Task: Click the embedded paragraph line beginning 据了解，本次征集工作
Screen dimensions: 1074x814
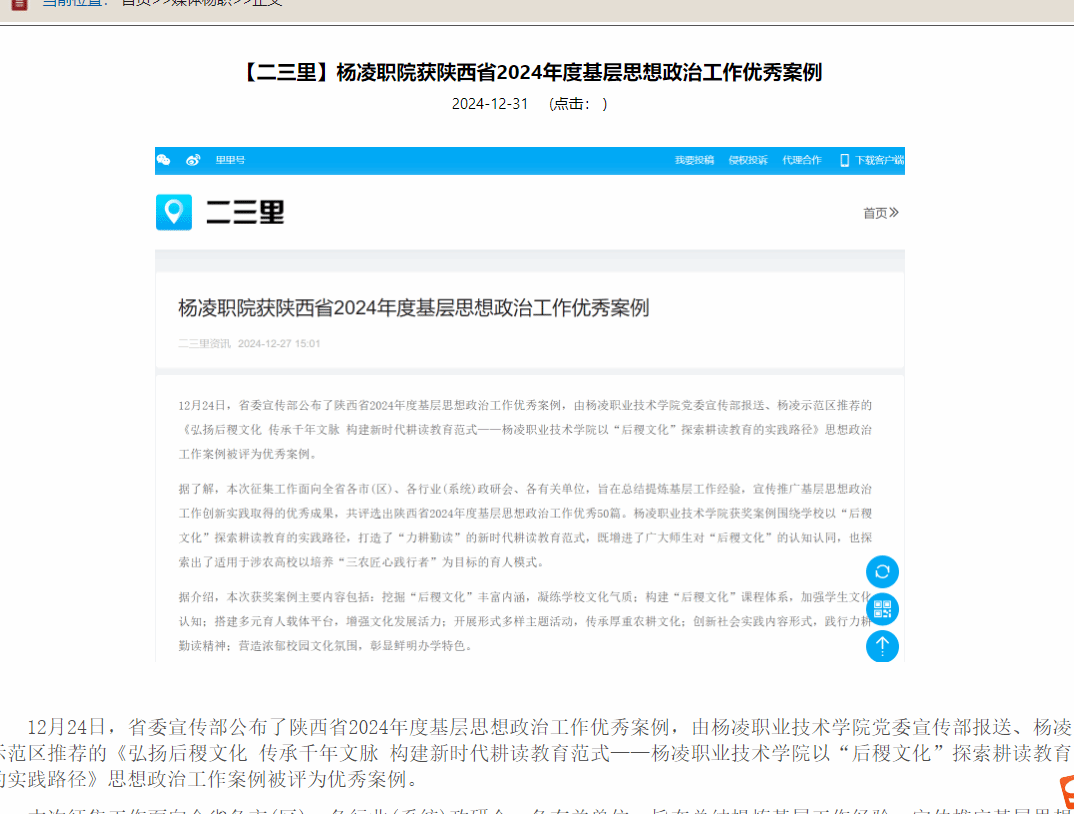Action: 525,489
